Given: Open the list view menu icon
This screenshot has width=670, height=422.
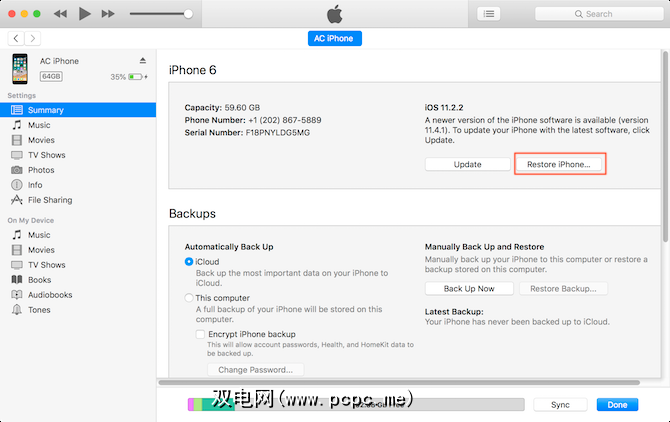Looking at the screenshot, I should point(488,14).
